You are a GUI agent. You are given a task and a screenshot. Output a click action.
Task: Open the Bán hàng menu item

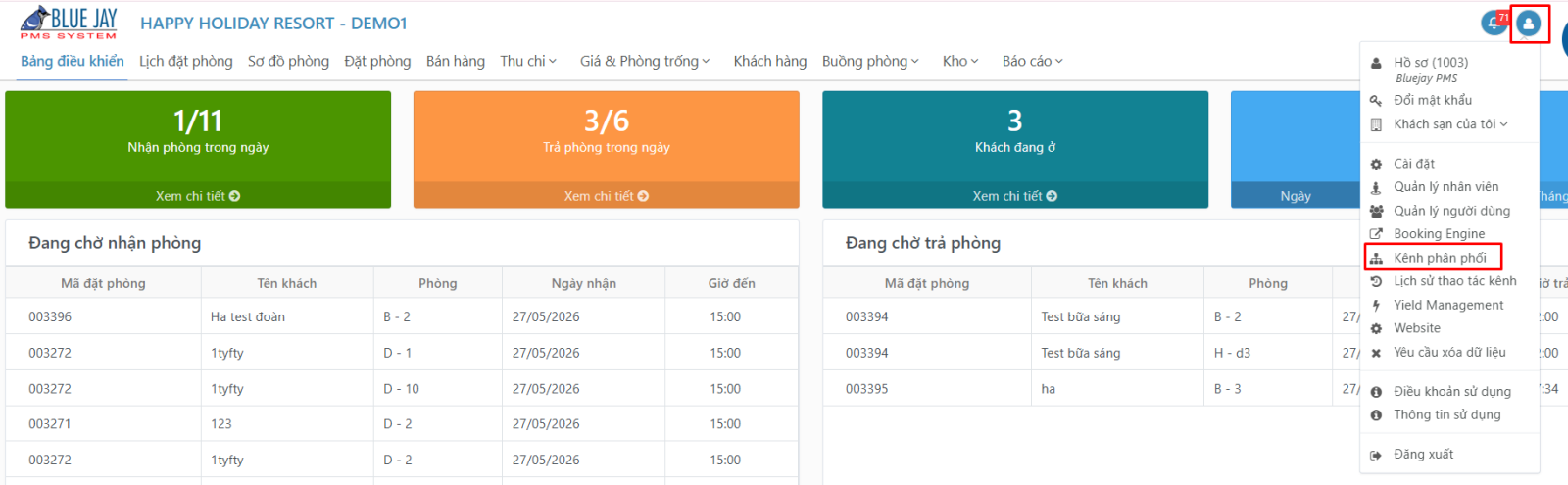(x=456, y=61)
